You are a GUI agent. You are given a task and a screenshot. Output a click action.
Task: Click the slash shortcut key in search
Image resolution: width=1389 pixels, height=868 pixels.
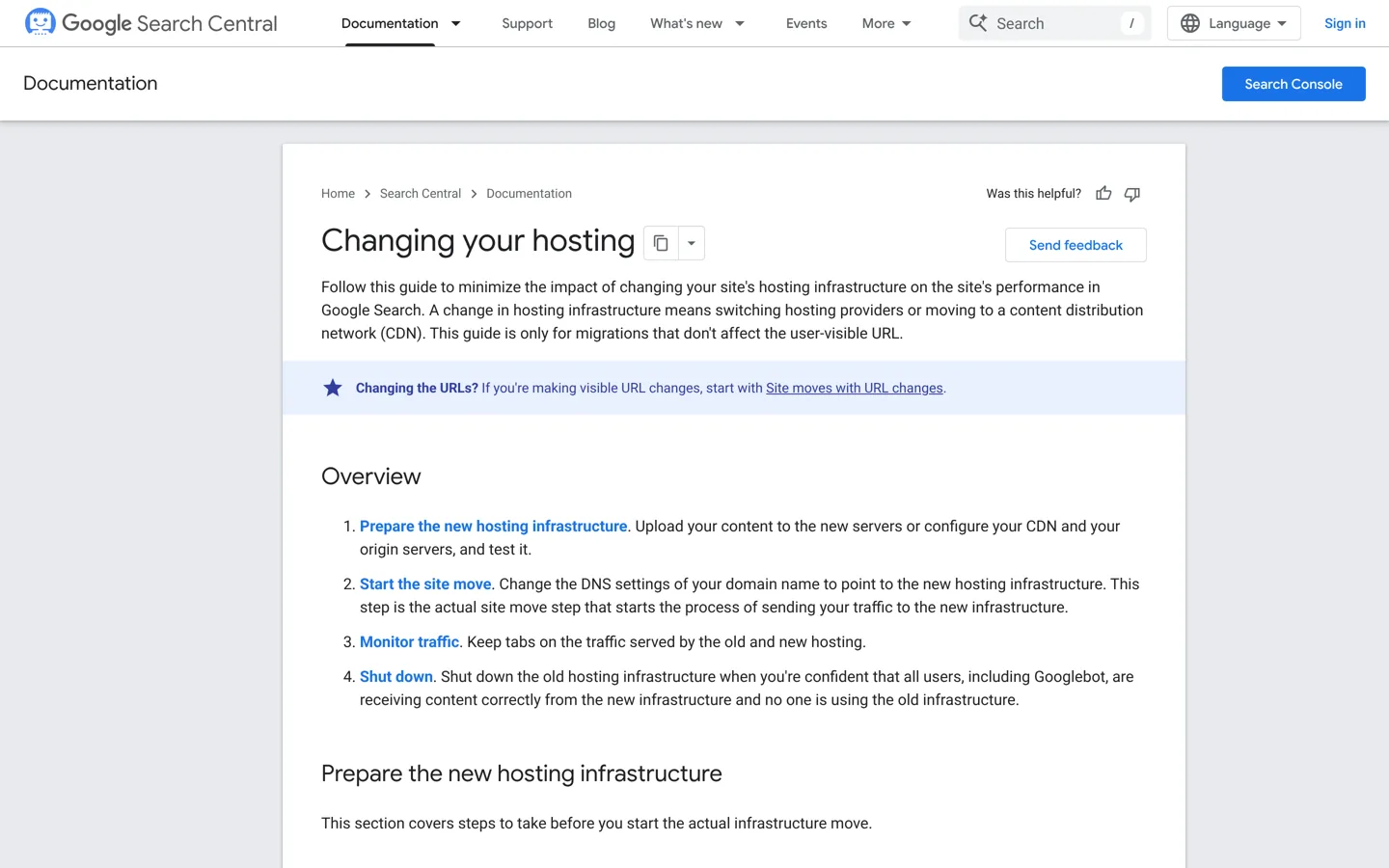point(1131,23)
